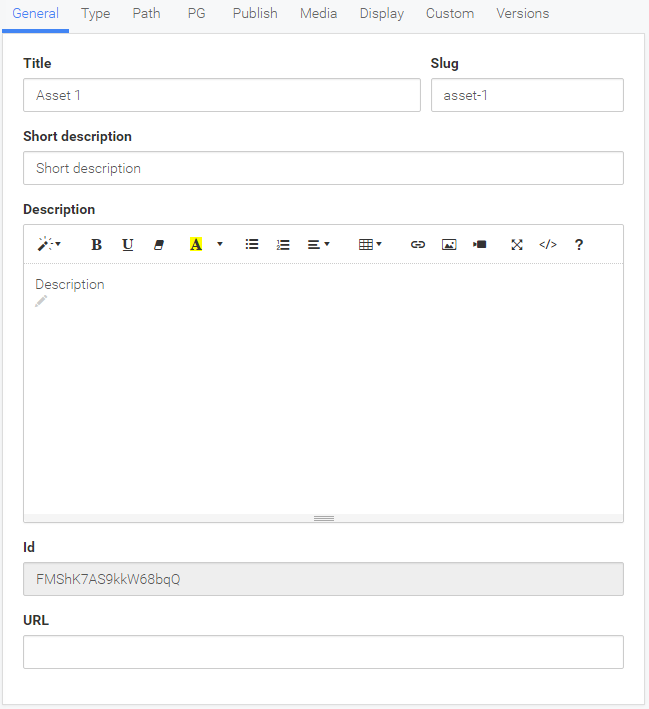Open the editor help question mark
The image size is (649, 709).
[x=579, y=245]
